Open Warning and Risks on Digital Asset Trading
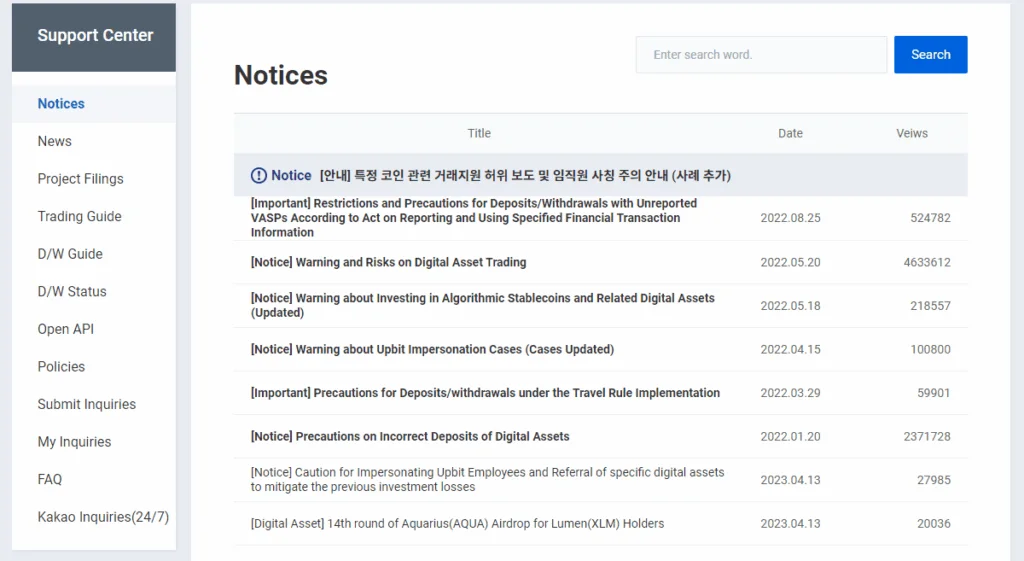 coord(388,262)
